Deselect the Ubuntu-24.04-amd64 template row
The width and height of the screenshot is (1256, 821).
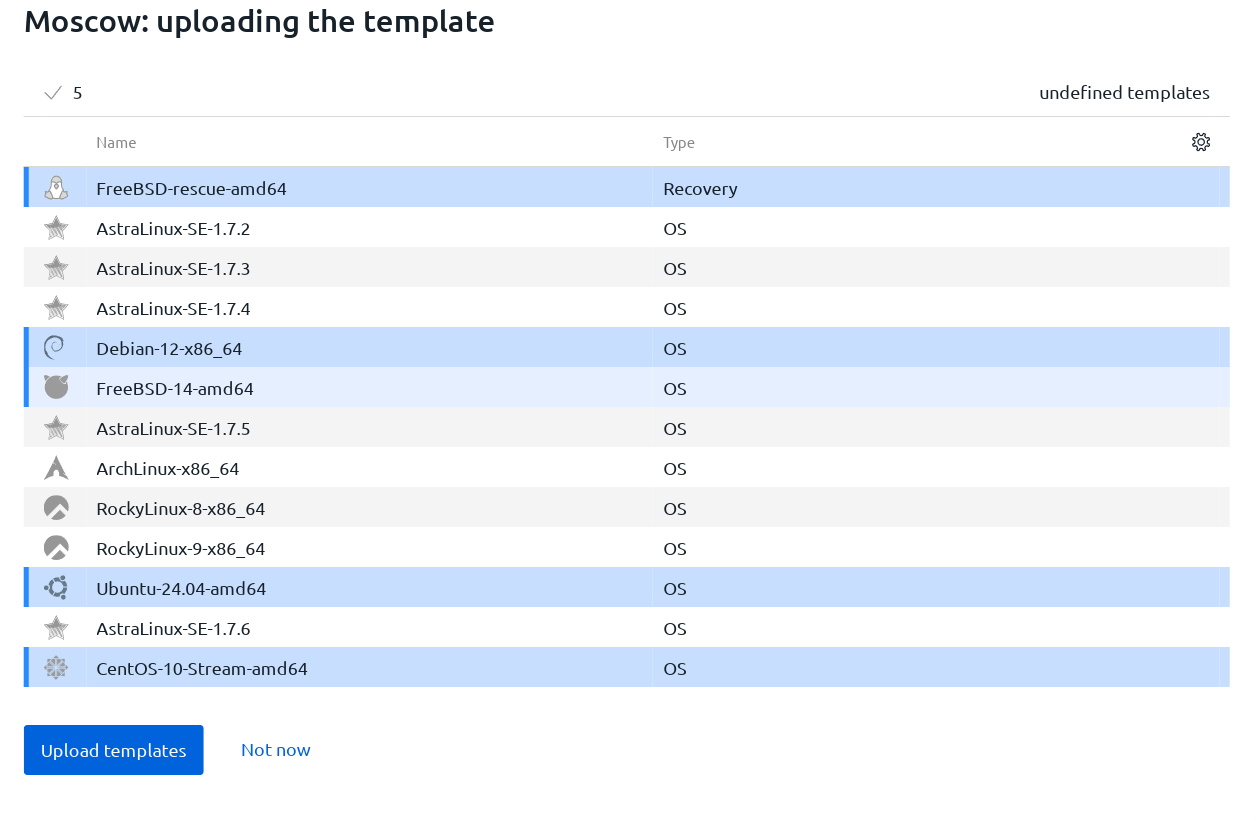(400, 588)
